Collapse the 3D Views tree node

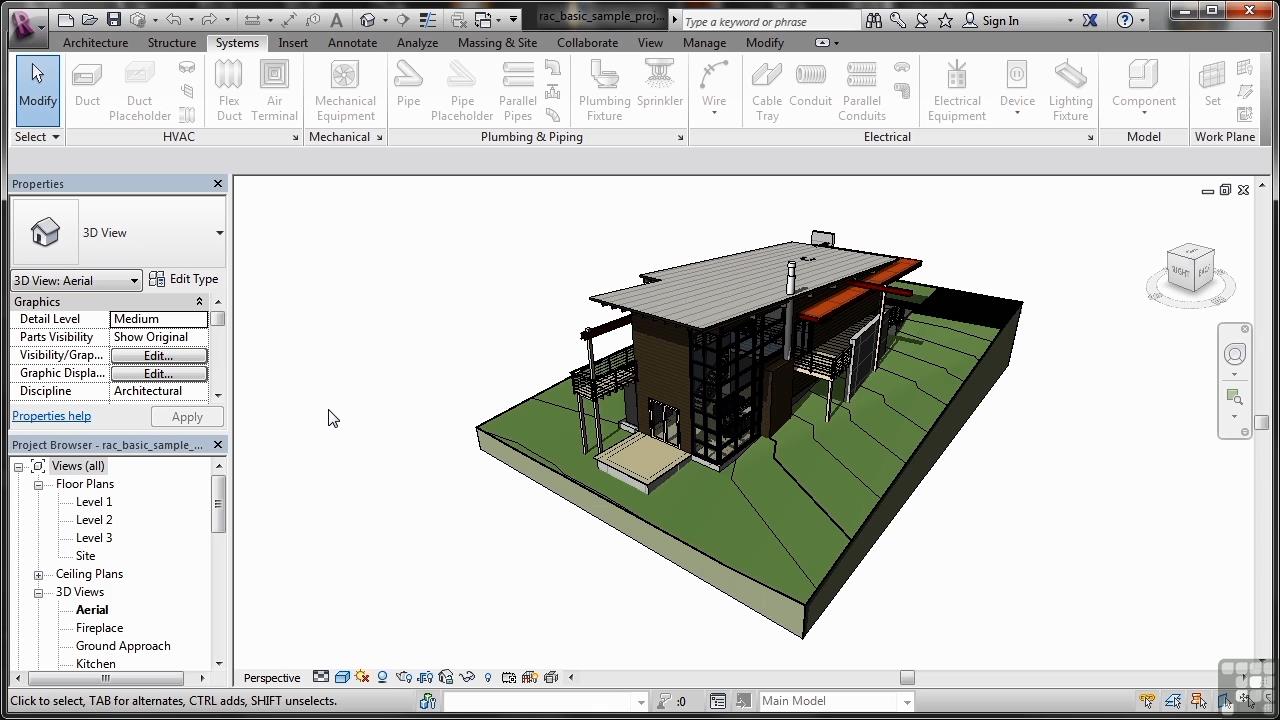38,592
